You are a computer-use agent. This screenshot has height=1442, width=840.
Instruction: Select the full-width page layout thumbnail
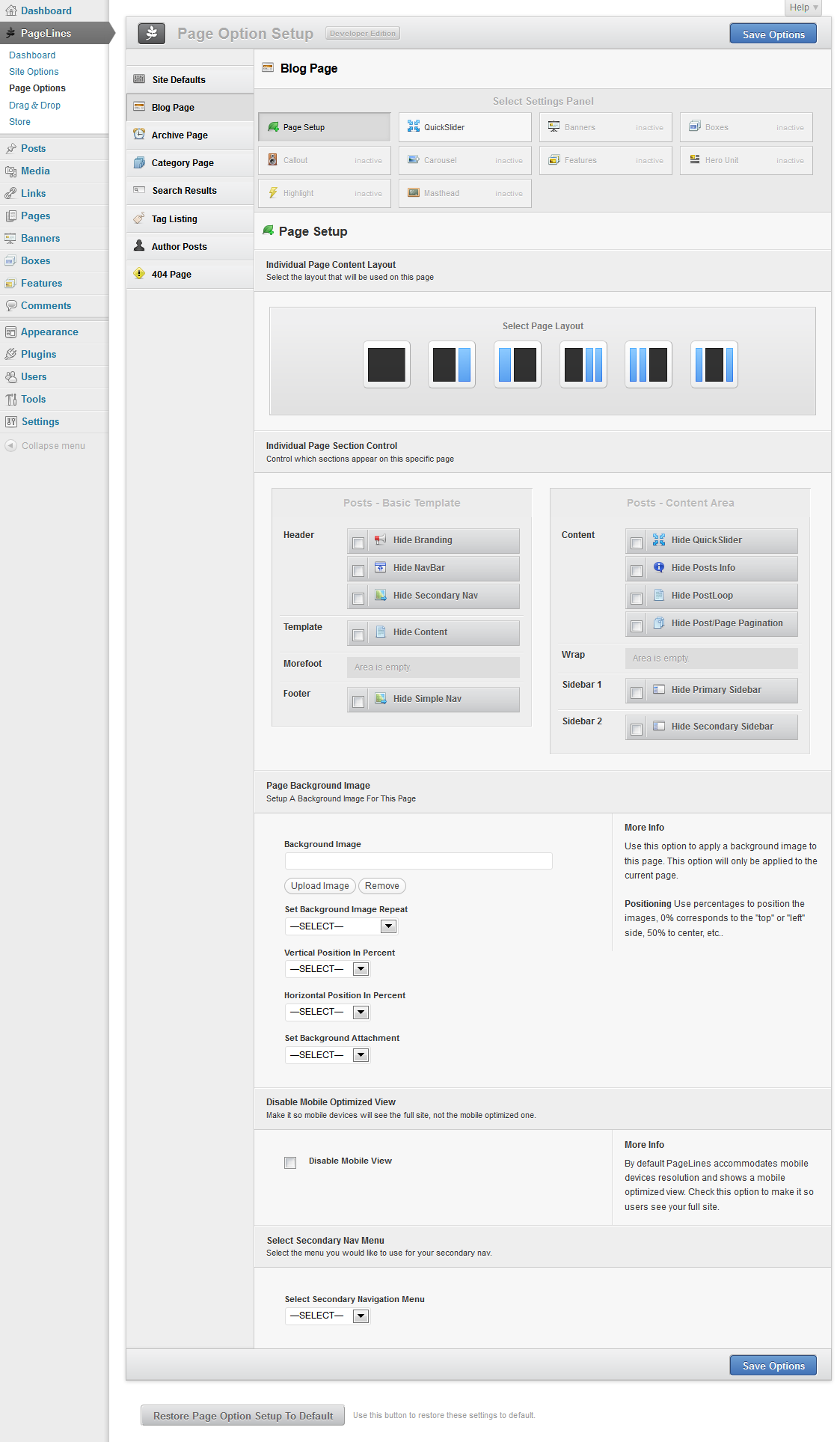point(387,364)
